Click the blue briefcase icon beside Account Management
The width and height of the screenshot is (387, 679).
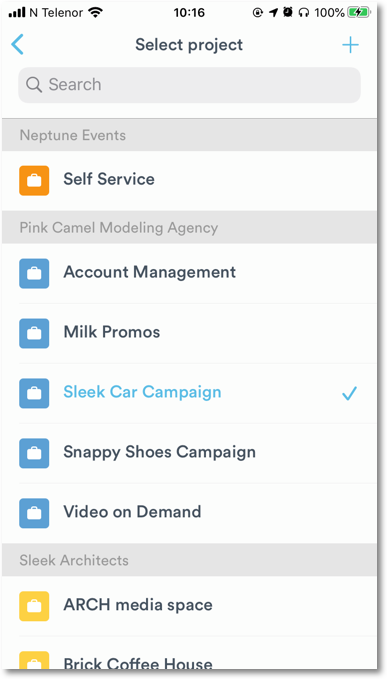click(x=34, y=273)
